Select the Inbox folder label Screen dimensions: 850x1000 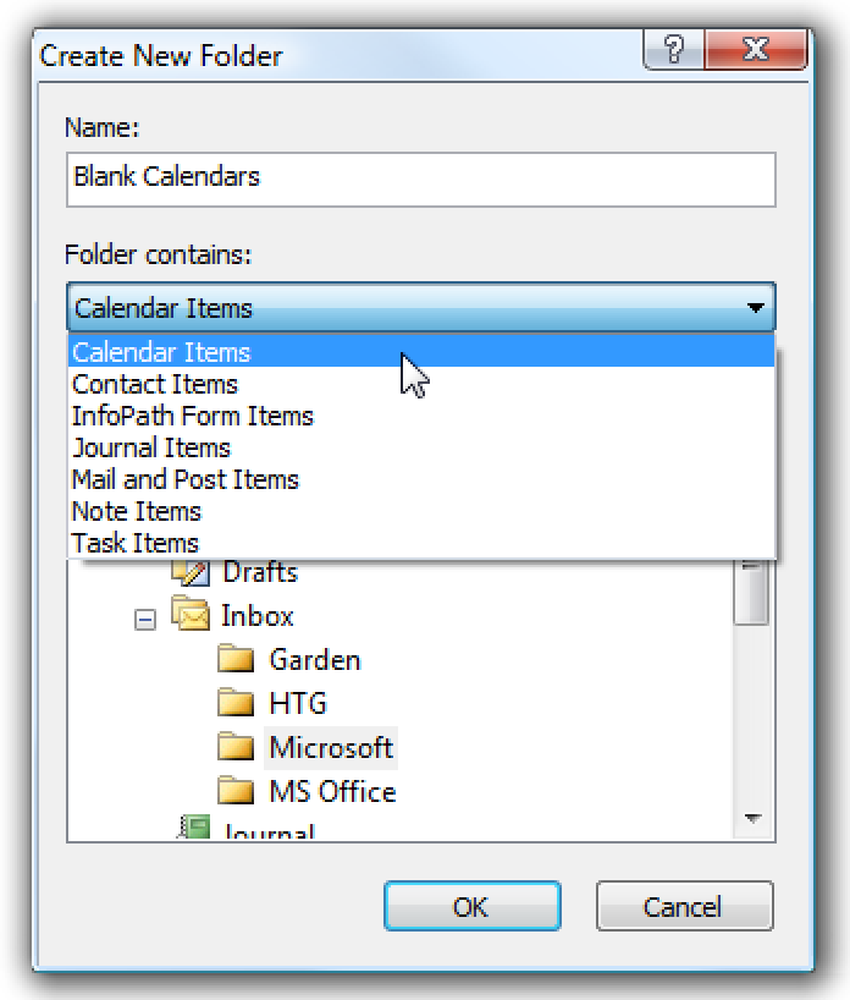[257, 616]
